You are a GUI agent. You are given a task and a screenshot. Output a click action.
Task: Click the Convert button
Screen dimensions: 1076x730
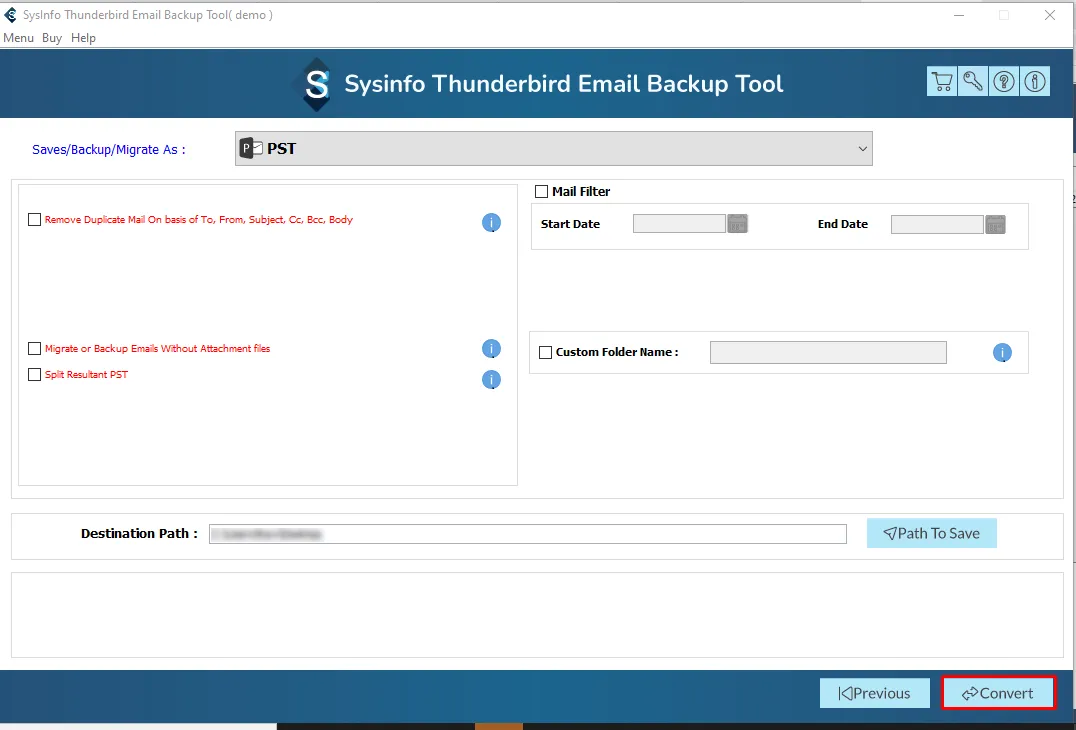998,693
